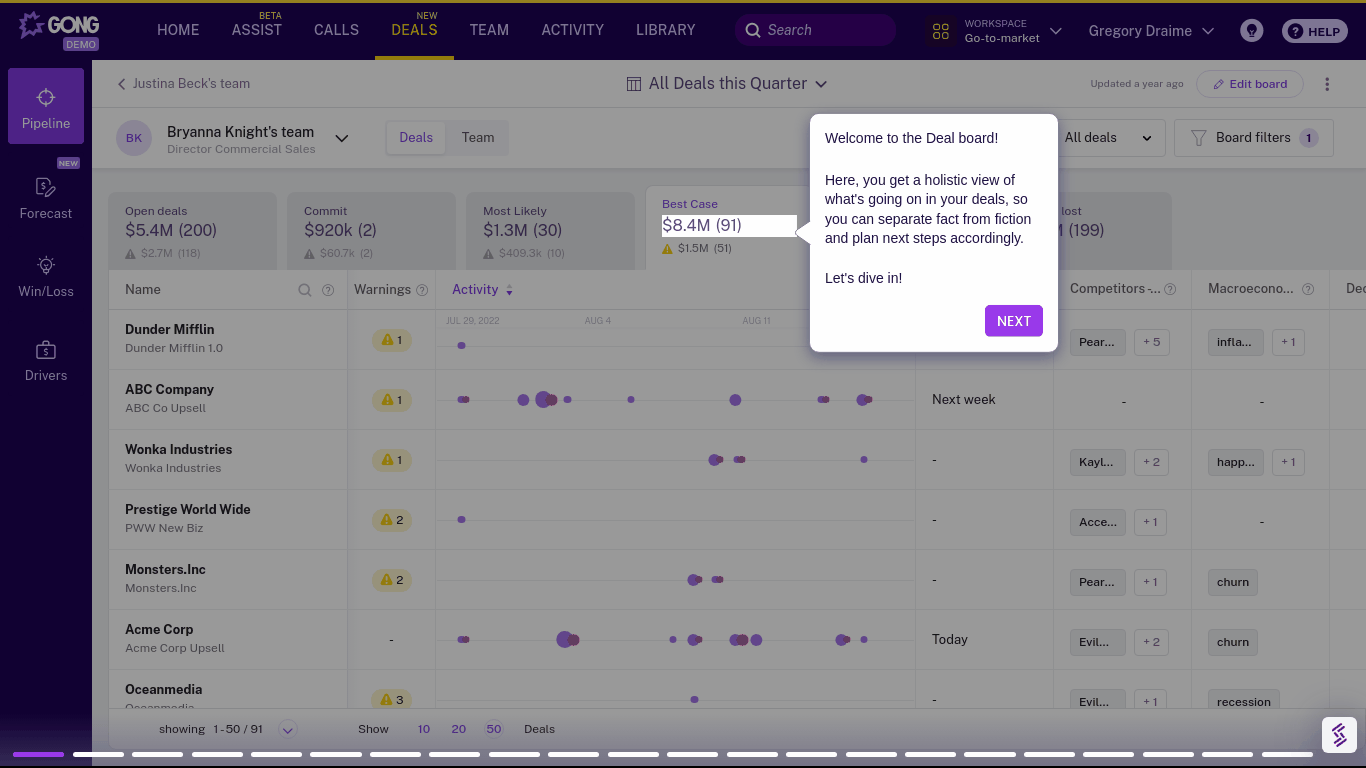Open the three-dot board options menu

[1327, 84]
